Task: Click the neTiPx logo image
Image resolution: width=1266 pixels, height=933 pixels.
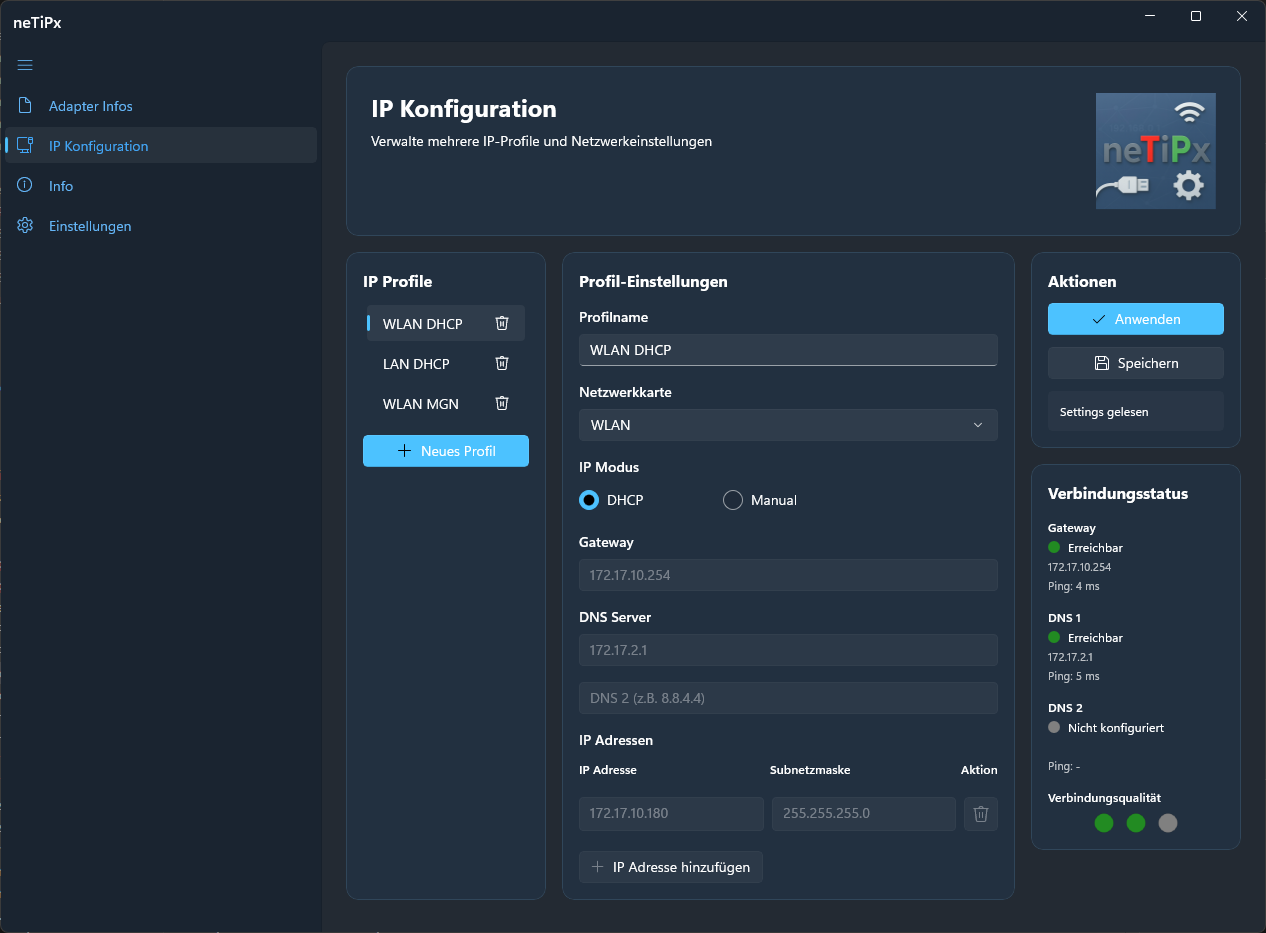Action: [1155, 151]
